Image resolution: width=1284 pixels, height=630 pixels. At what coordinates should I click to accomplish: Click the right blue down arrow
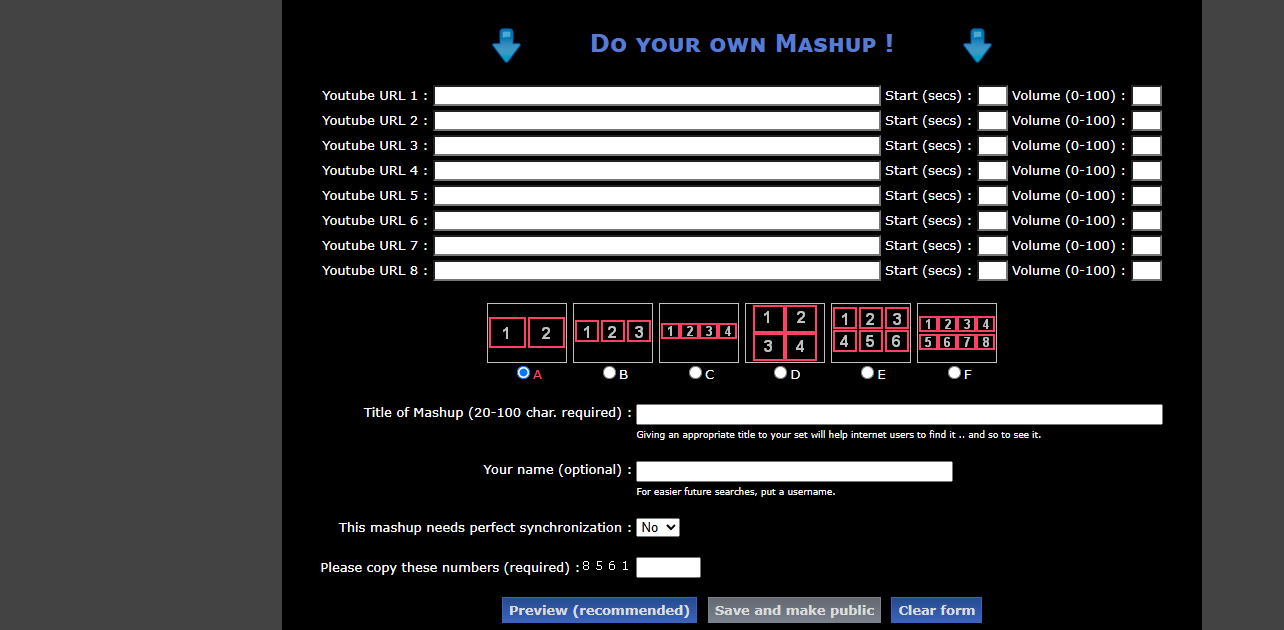(x=977, y=45)
